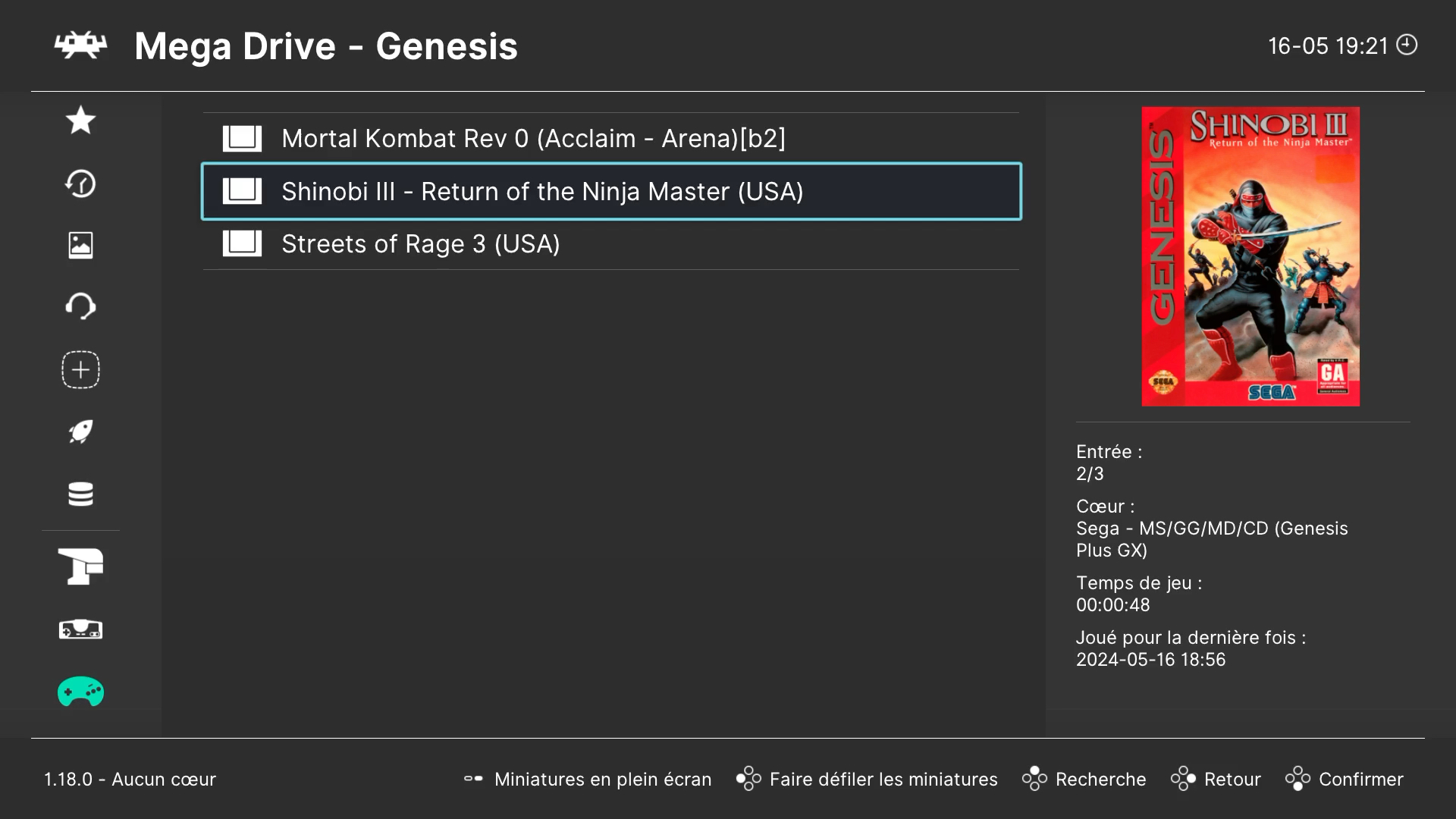
Task: Click Miniatures en plein écran option
Action: tap(602, 779)
